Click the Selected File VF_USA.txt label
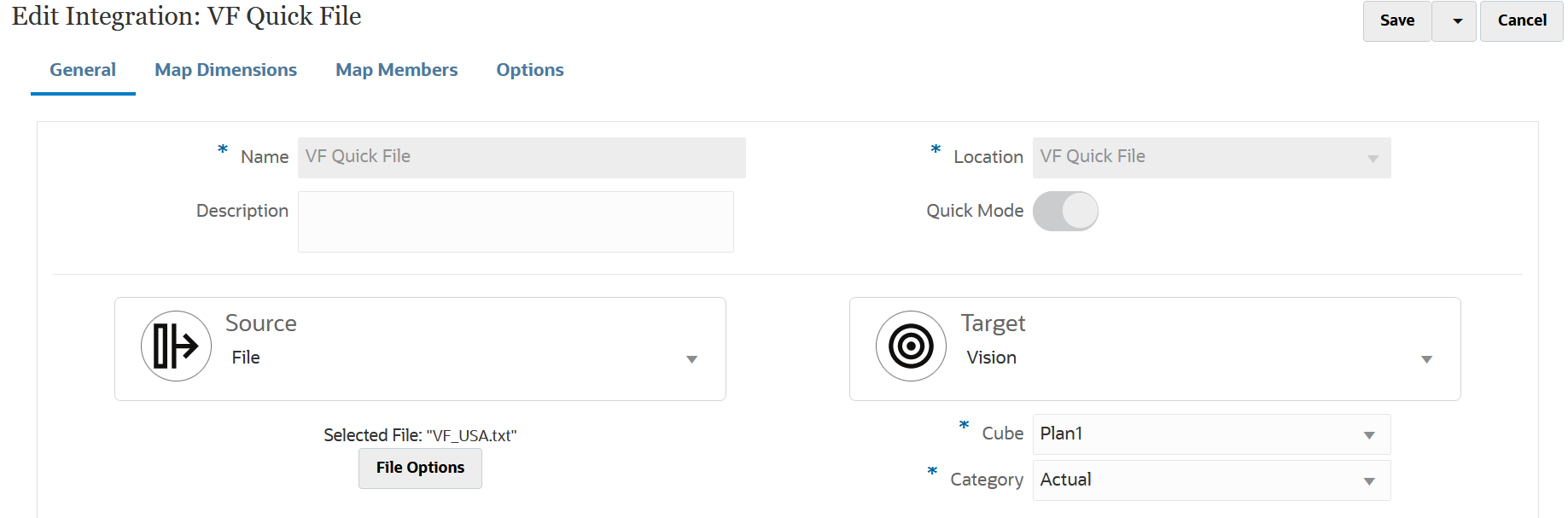The width and height of the screenshot is (1568, 518). [x=420, y=435]
